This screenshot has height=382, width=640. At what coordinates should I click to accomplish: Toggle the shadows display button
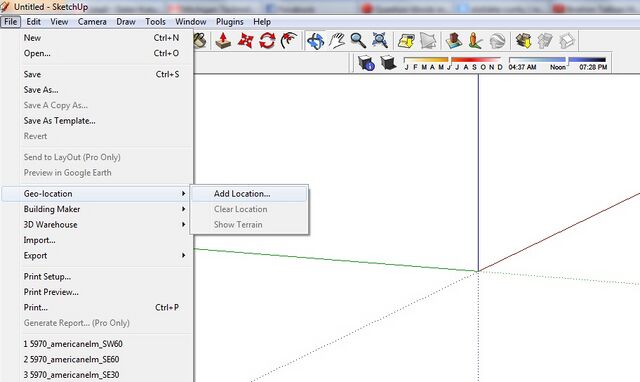388,63
